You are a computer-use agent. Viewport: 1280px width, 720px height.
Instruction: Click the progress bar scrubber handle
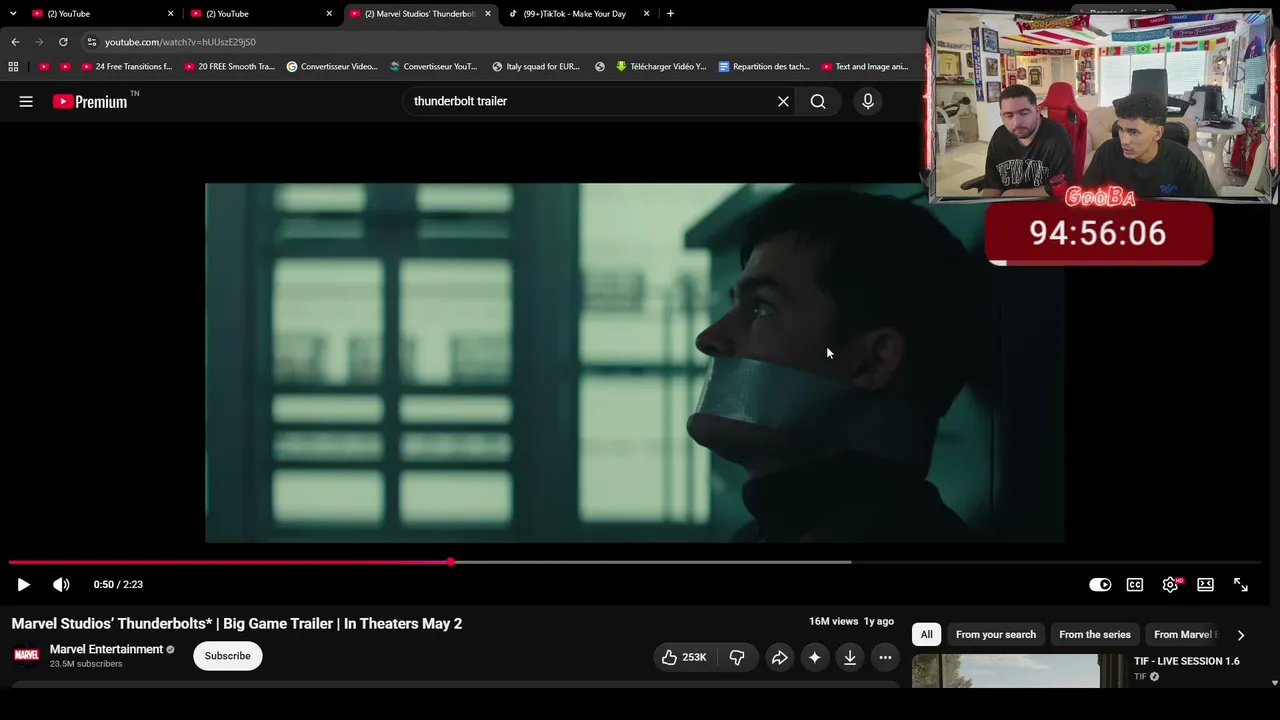(x=451, y=562)
